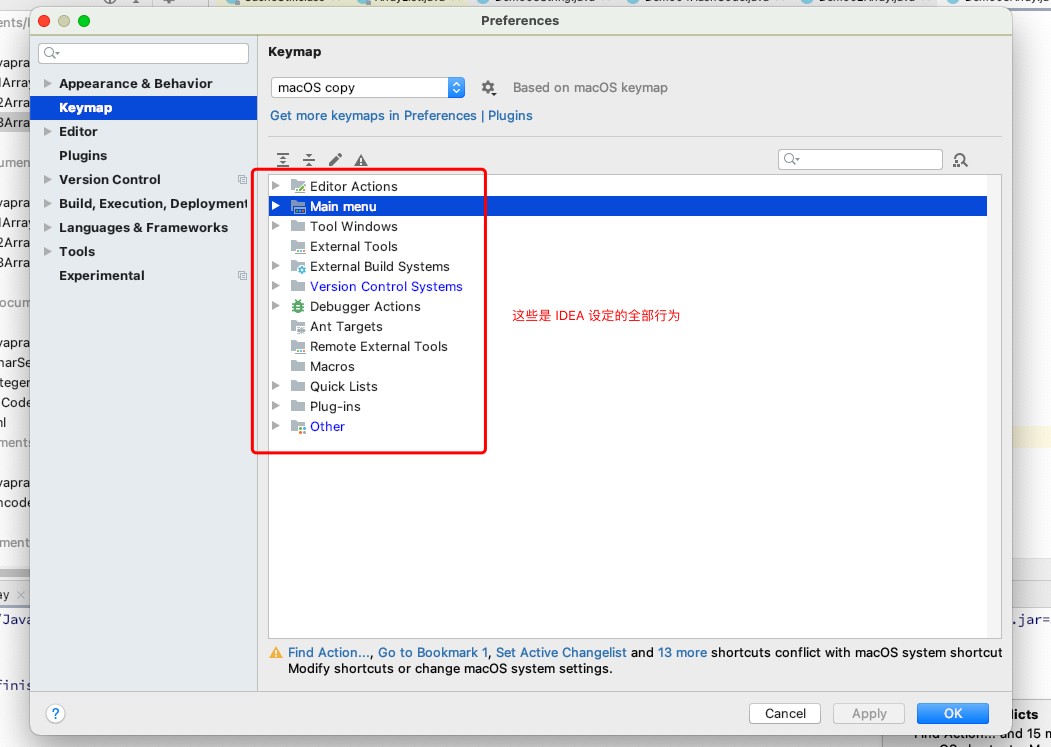Click the OK button

952,713
